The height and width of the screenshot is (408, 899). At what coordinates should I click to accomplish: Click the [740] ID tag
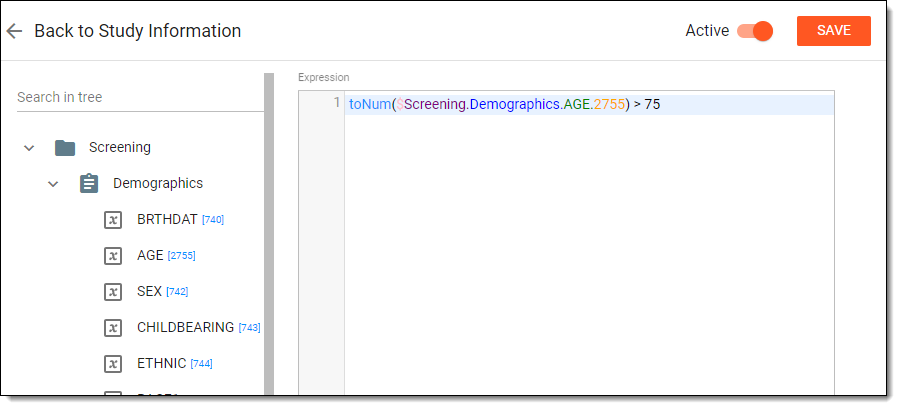(213, 220)
